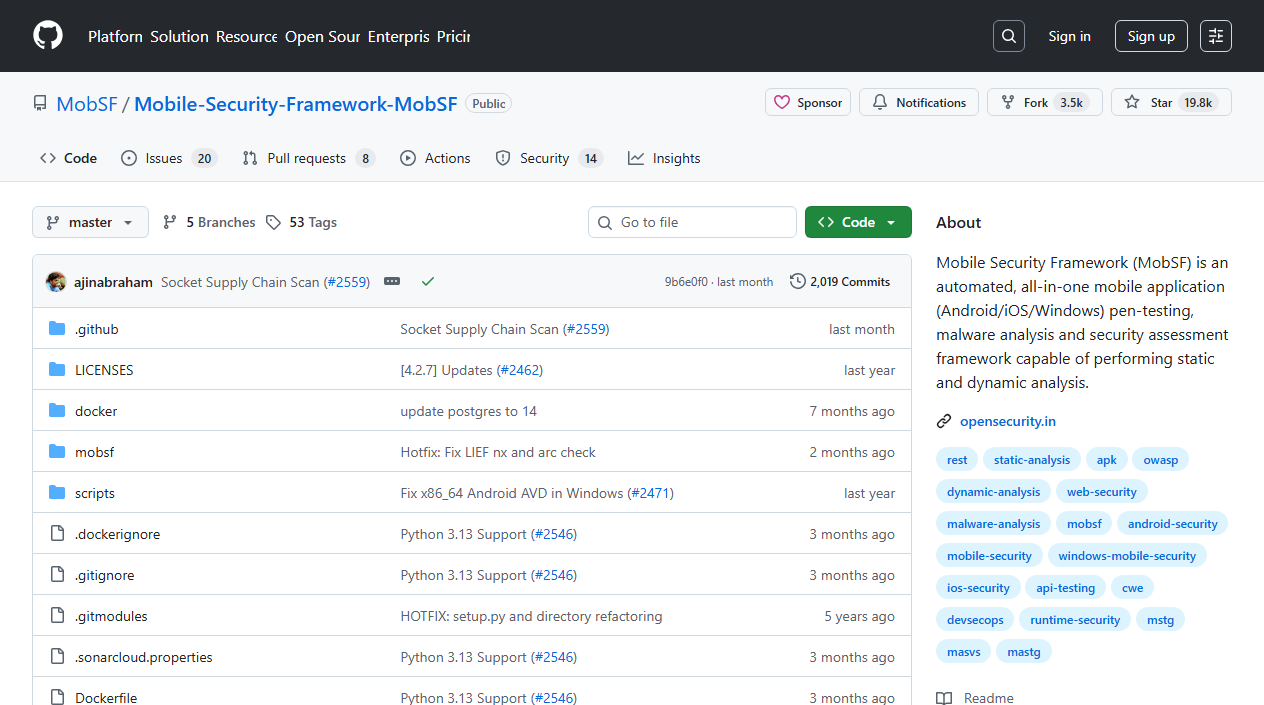
Task: Click the commits history clock icon
Action: [798, 282]
